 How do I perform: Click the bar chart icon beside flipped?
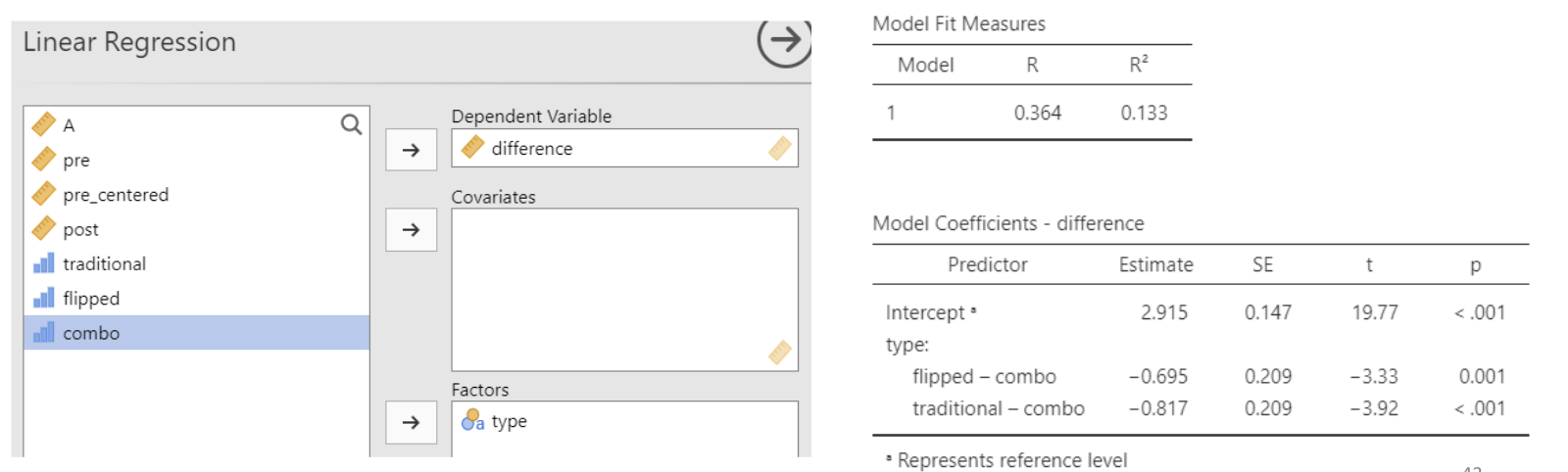click(44, 298)
